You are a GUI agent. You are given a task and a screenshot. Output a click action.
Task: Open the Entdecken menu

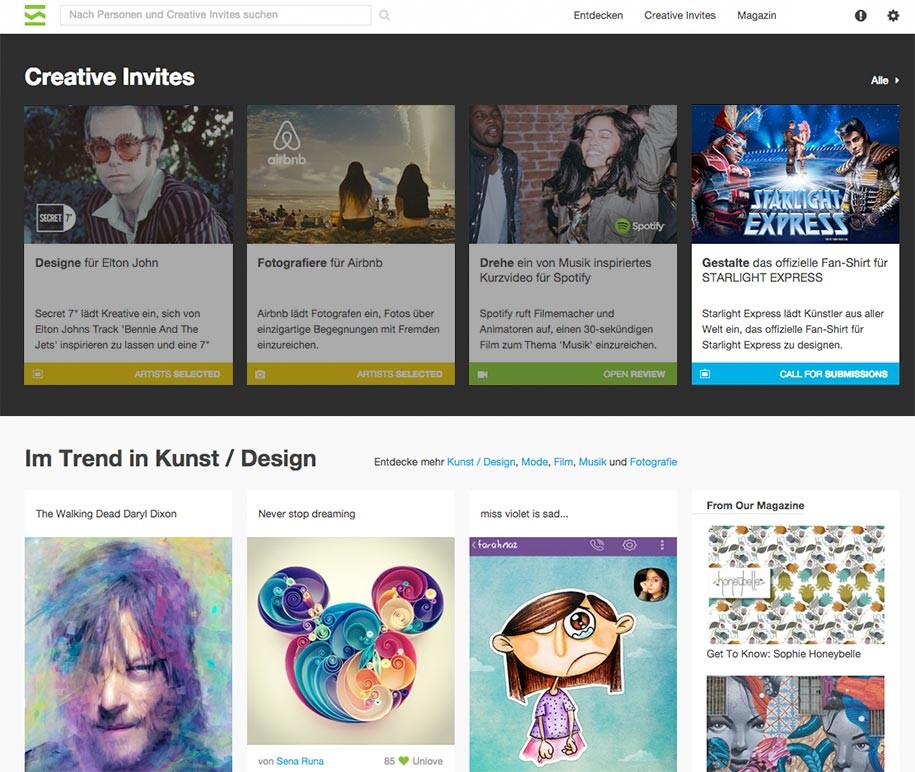coord(598,16)
